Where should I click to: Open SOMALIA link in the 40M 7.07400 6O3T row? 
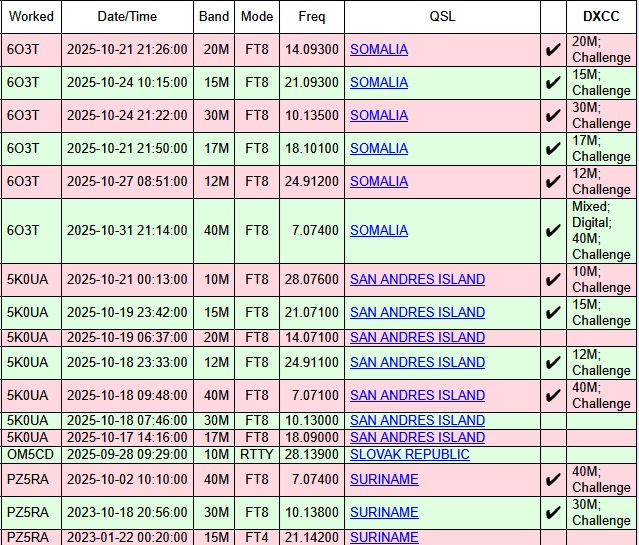pyautogui.click(x=379, y=231)
